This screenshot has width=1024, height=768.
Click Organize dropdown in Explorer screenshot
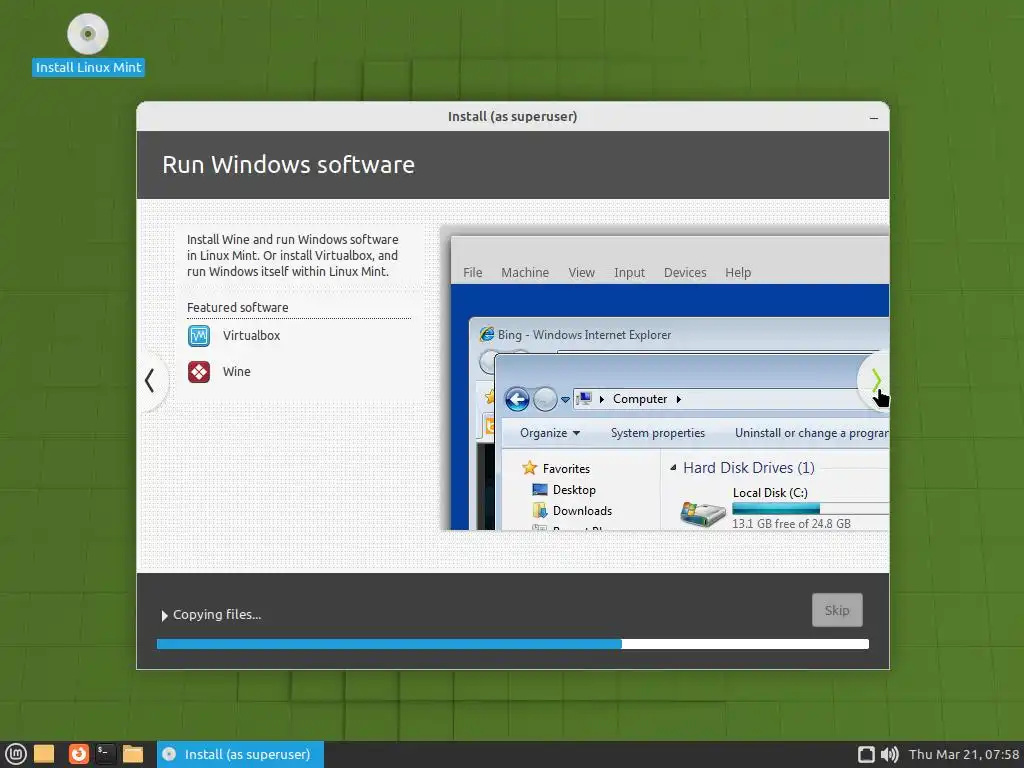tap(550, 433)
